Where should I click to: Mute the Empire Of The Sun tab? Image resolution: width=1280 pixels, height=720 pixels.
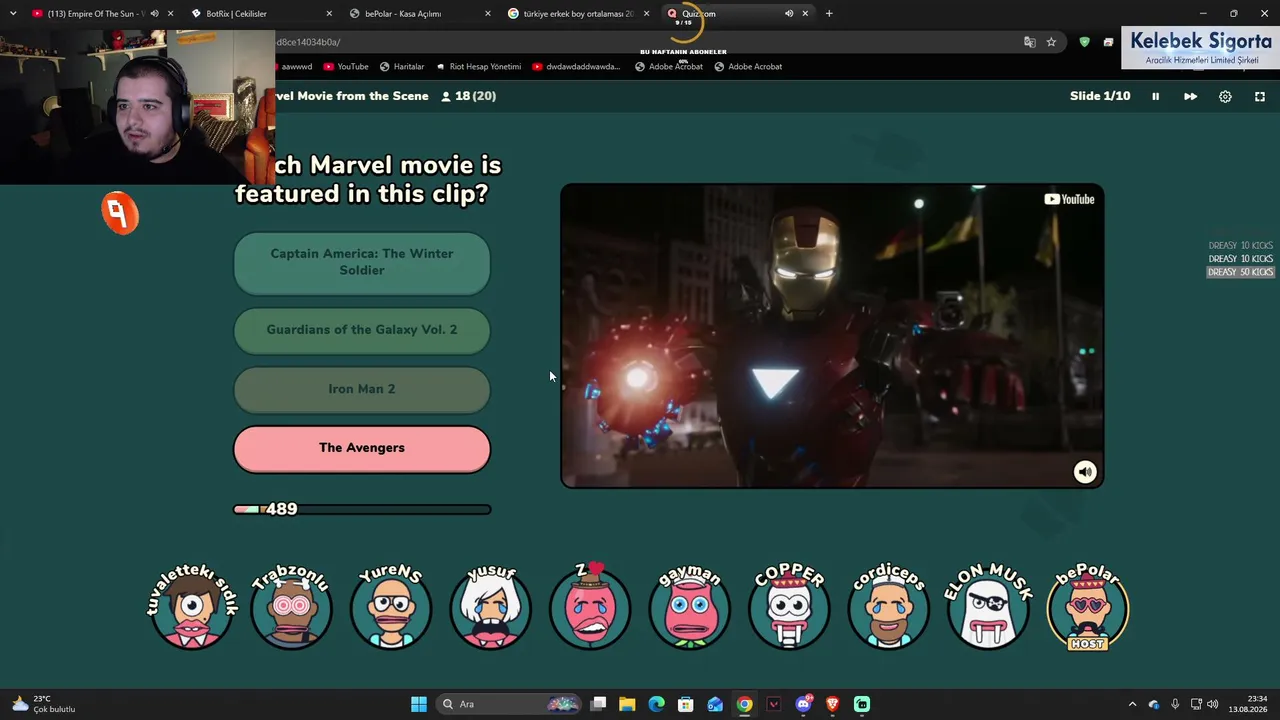154,14
